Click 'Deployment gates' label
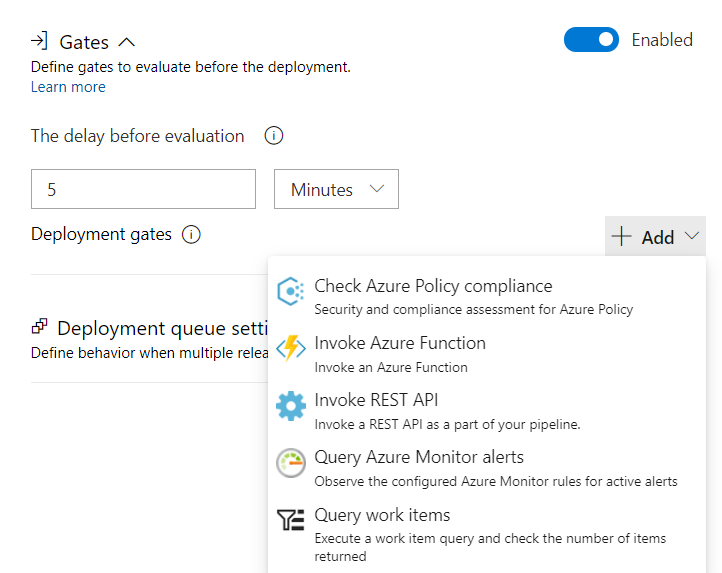 [x=101, y=234]
